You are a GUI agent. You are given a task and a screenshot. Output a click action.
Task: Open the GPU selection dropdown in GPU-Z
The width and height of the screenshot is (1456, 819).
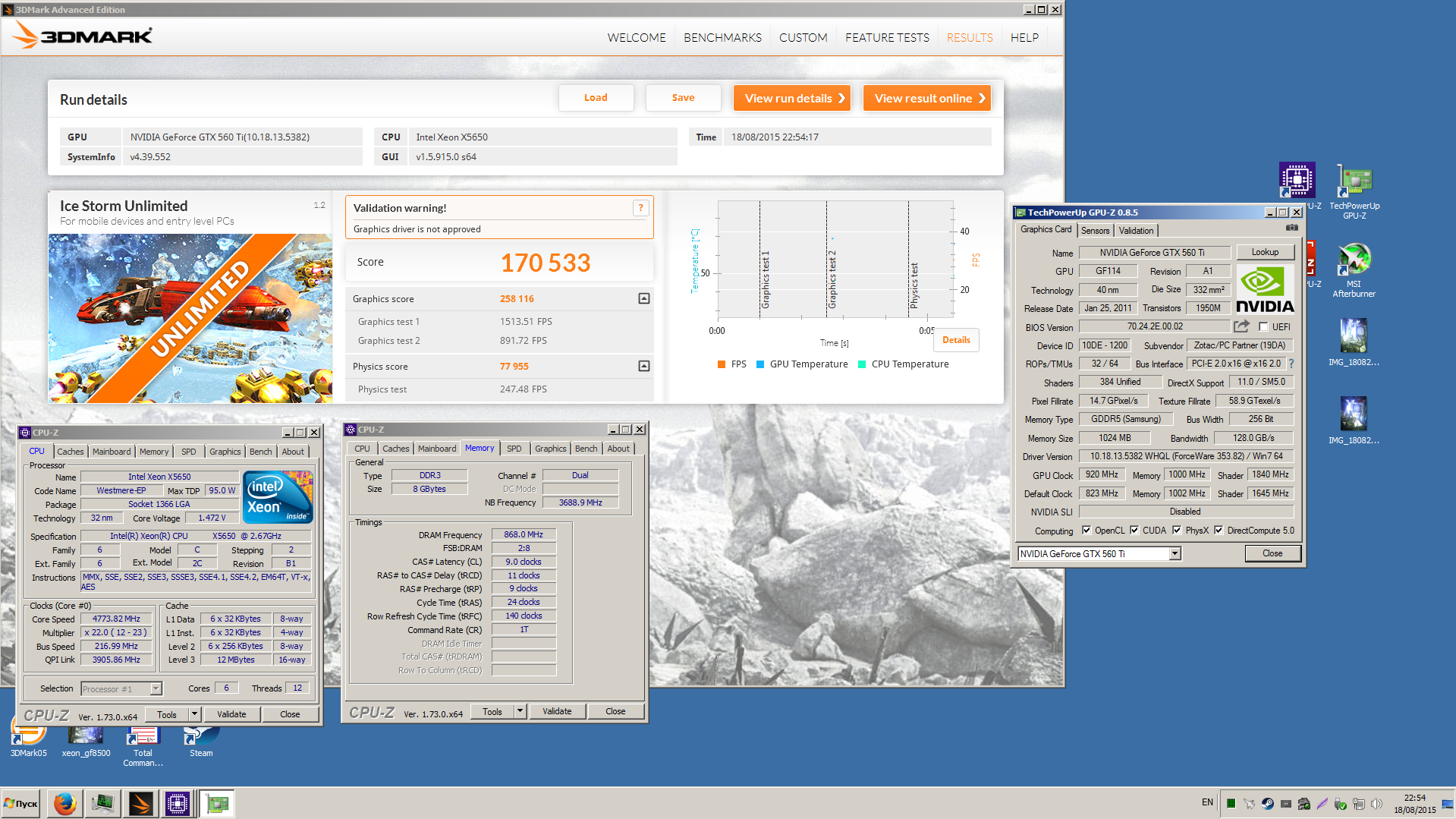(1175, 553)
